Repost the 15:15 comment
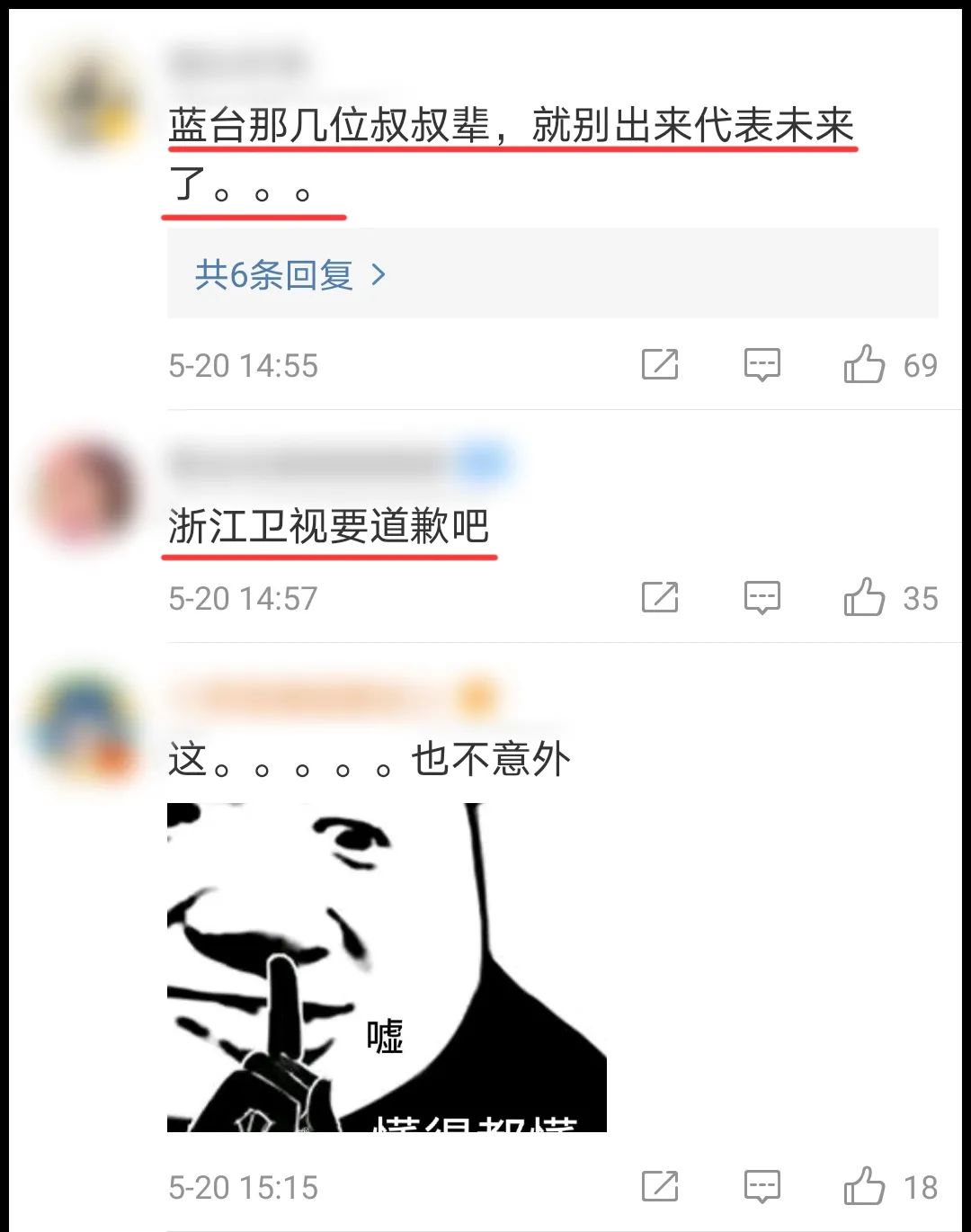This screenshot has width=971, height=1232. point(660,1186)
